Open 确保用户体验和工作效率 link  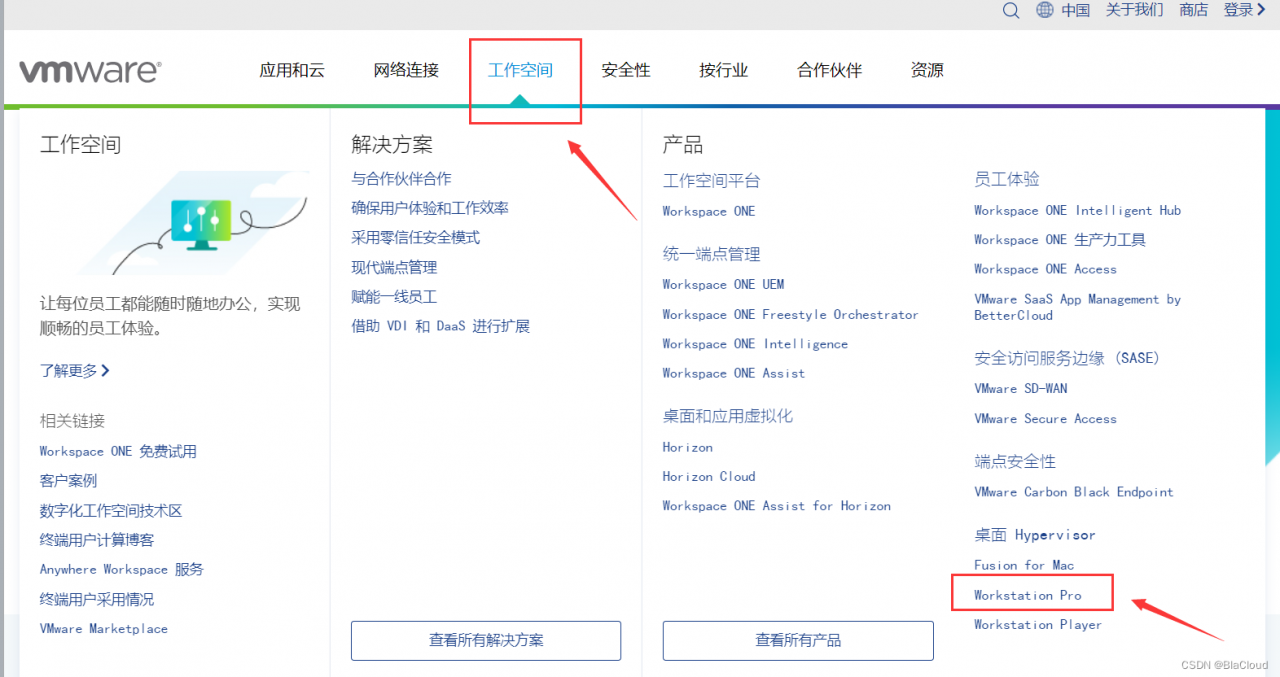[x=430, y=208]
